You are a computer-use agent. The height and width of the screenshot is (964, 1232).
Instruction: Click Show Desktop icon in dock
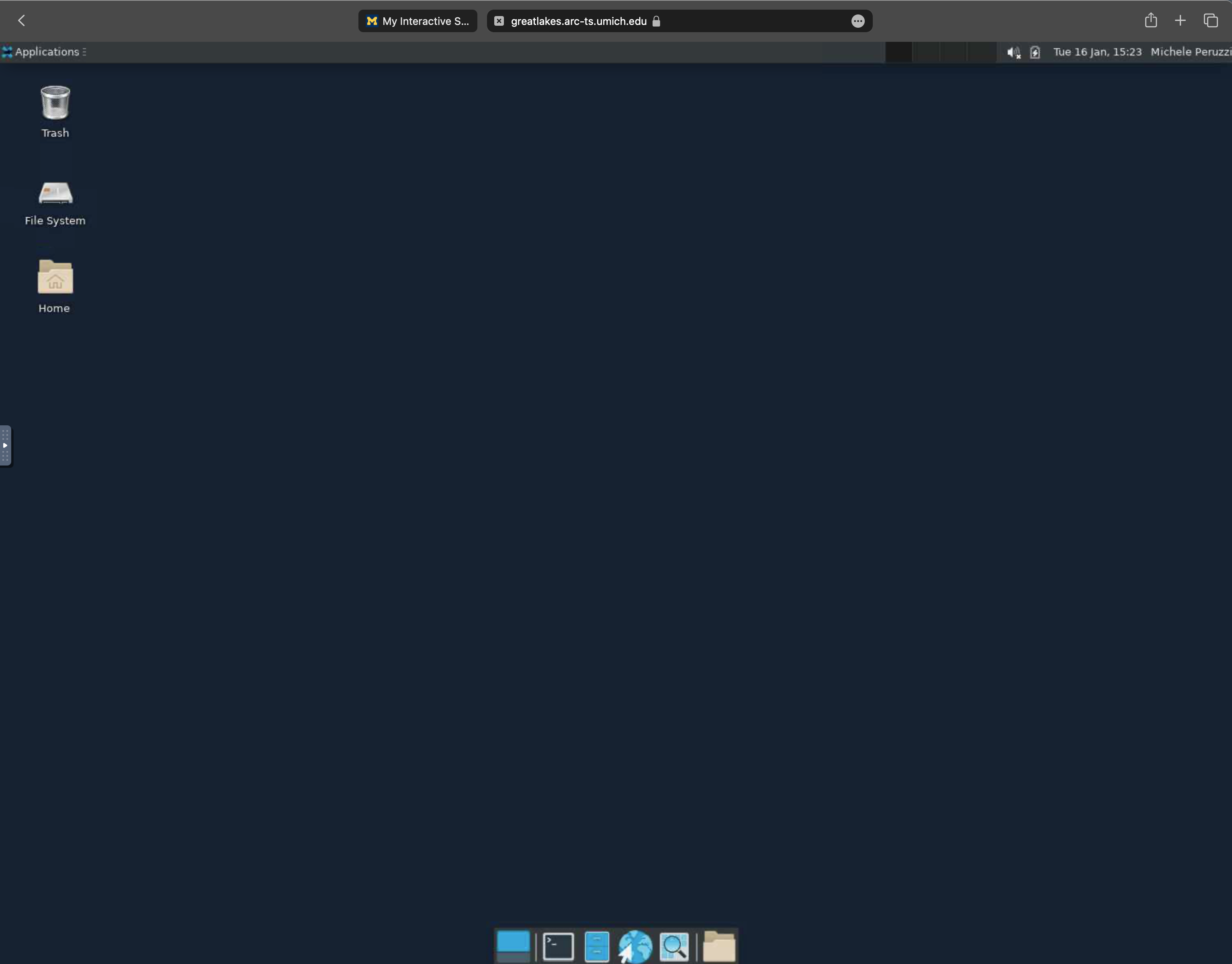pyautogui.click(x=513, y=946)
